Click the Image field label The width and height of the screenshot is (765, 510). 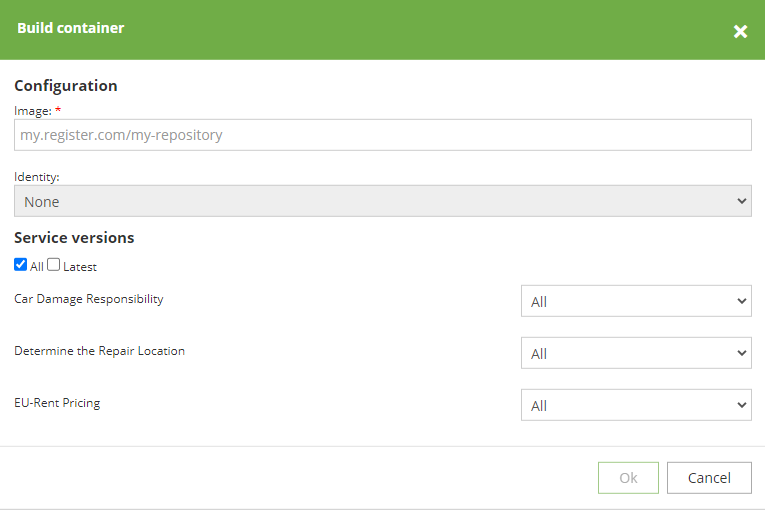[33, 111]
